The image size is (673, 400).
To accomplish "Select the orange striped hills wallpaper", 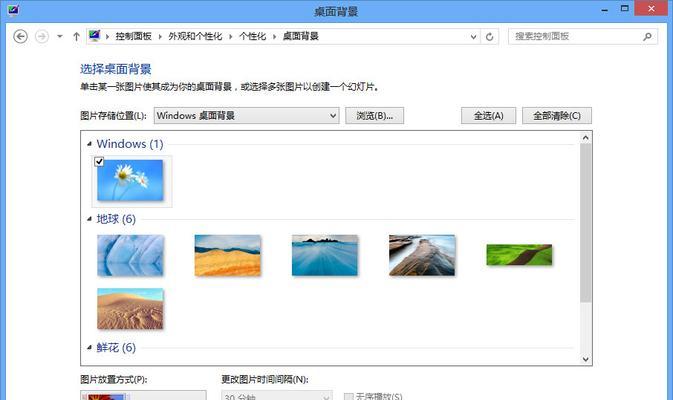I will pyautogui.click(x=227, y=255).
